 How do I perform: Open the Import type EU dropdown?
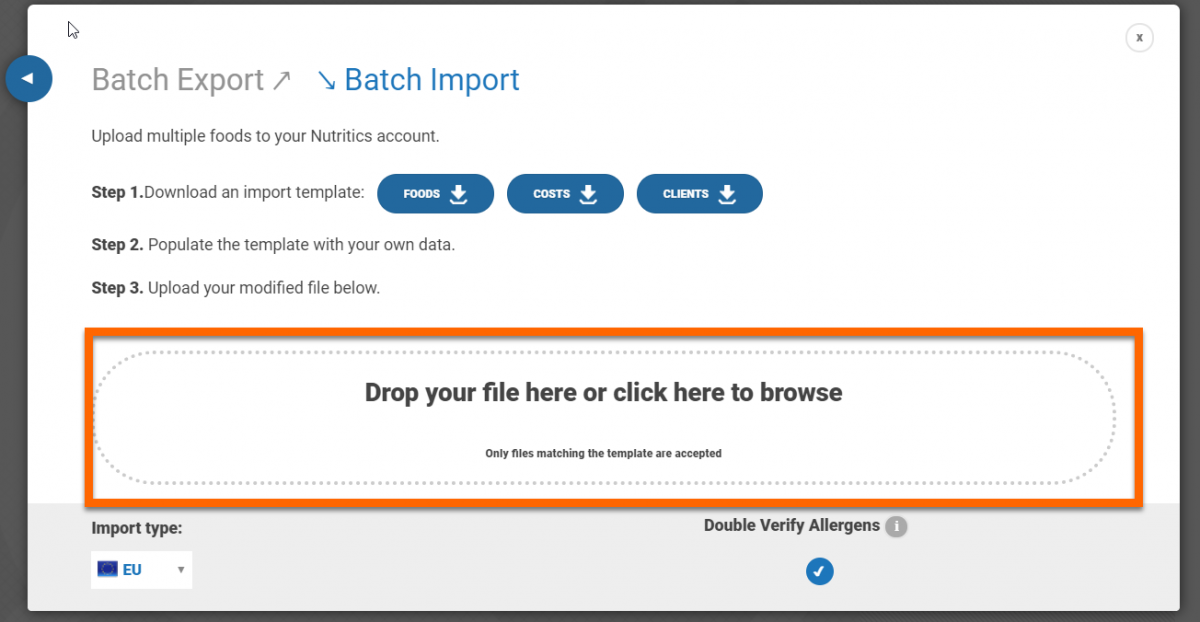[x=141, y=569]
